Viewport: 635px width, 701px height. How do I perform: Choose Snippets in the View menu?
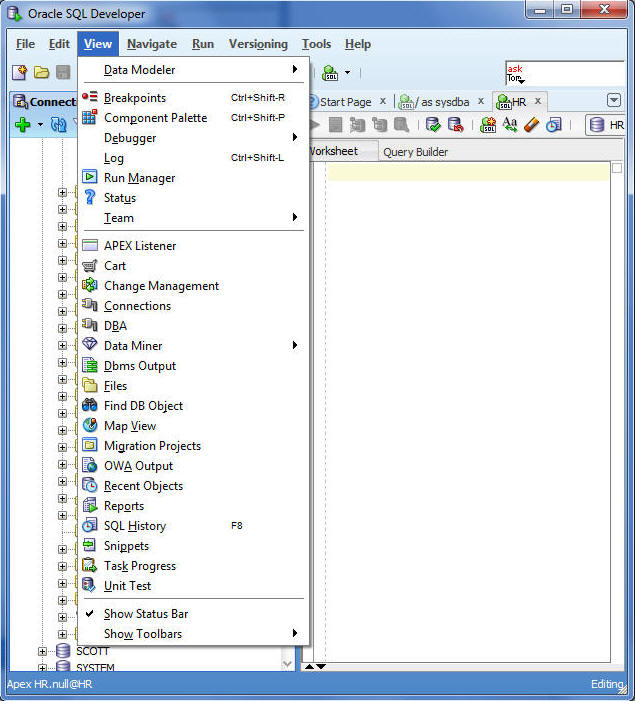(126, 546)
